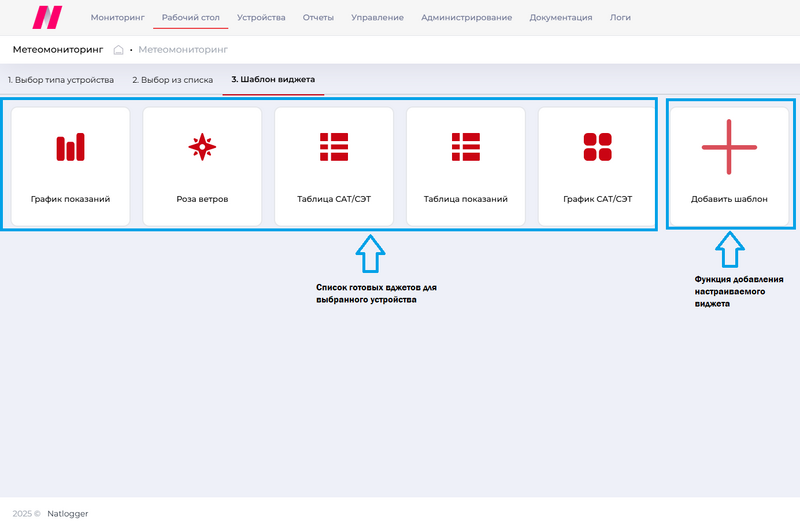Click the grey Метеомониторинг breadcrumb link
Image resolution: width=800 pixels, height=528 pixels.
(x=183, y=49)
